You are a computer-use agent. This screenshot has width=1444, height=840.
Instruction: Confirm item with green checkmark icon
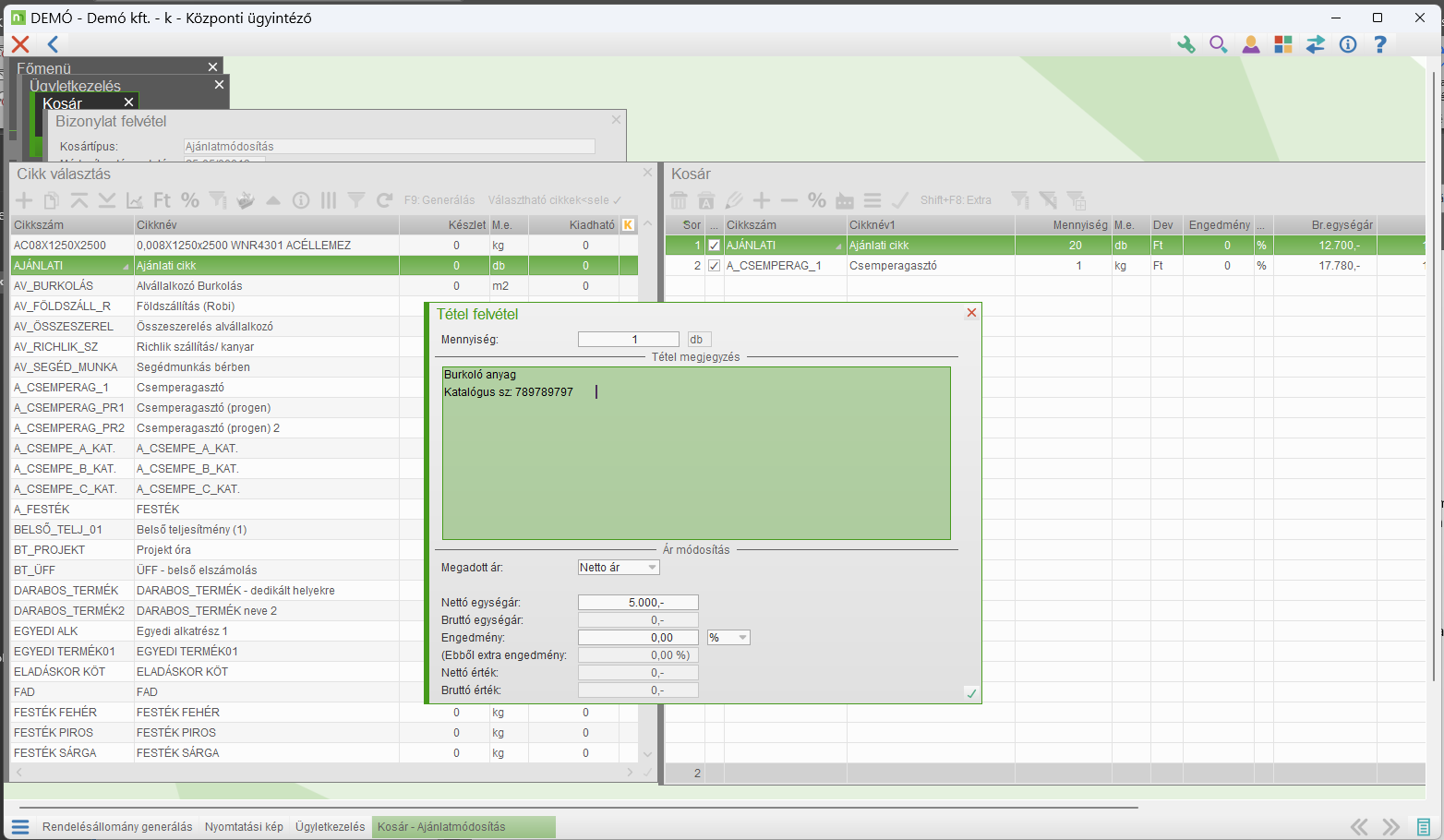click(x=971, y=693)
